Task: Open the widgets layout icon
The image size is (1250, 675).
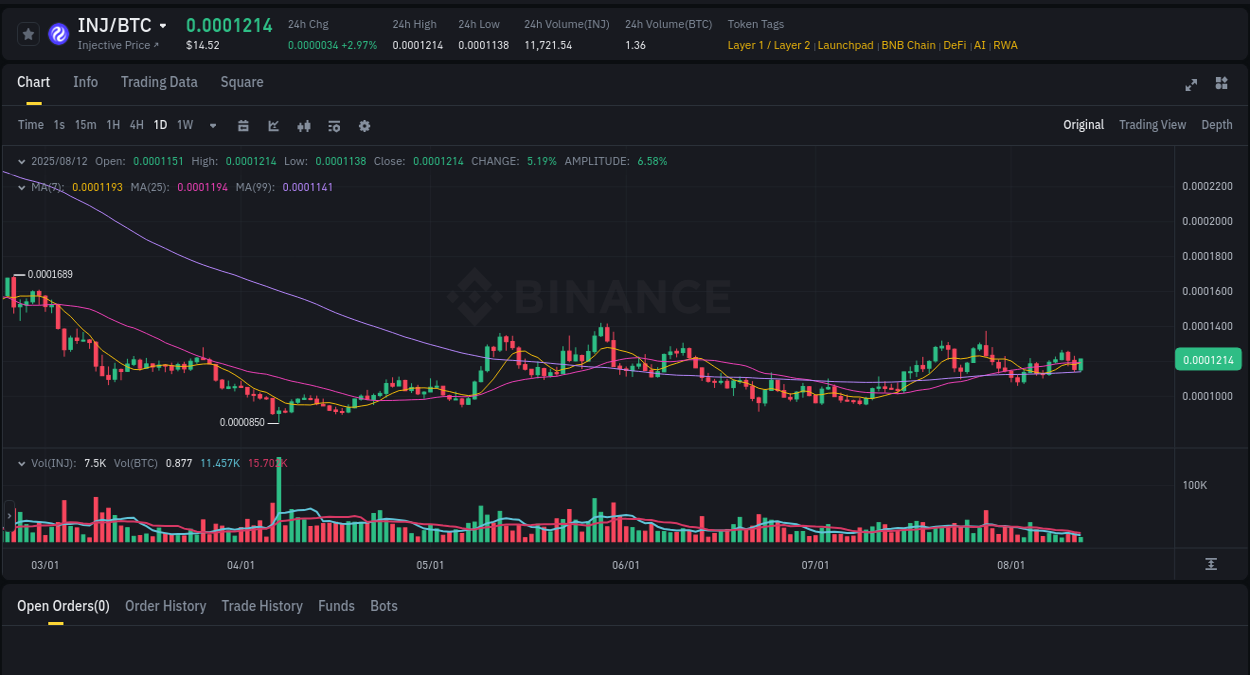Action: (x=1221, y=85)
